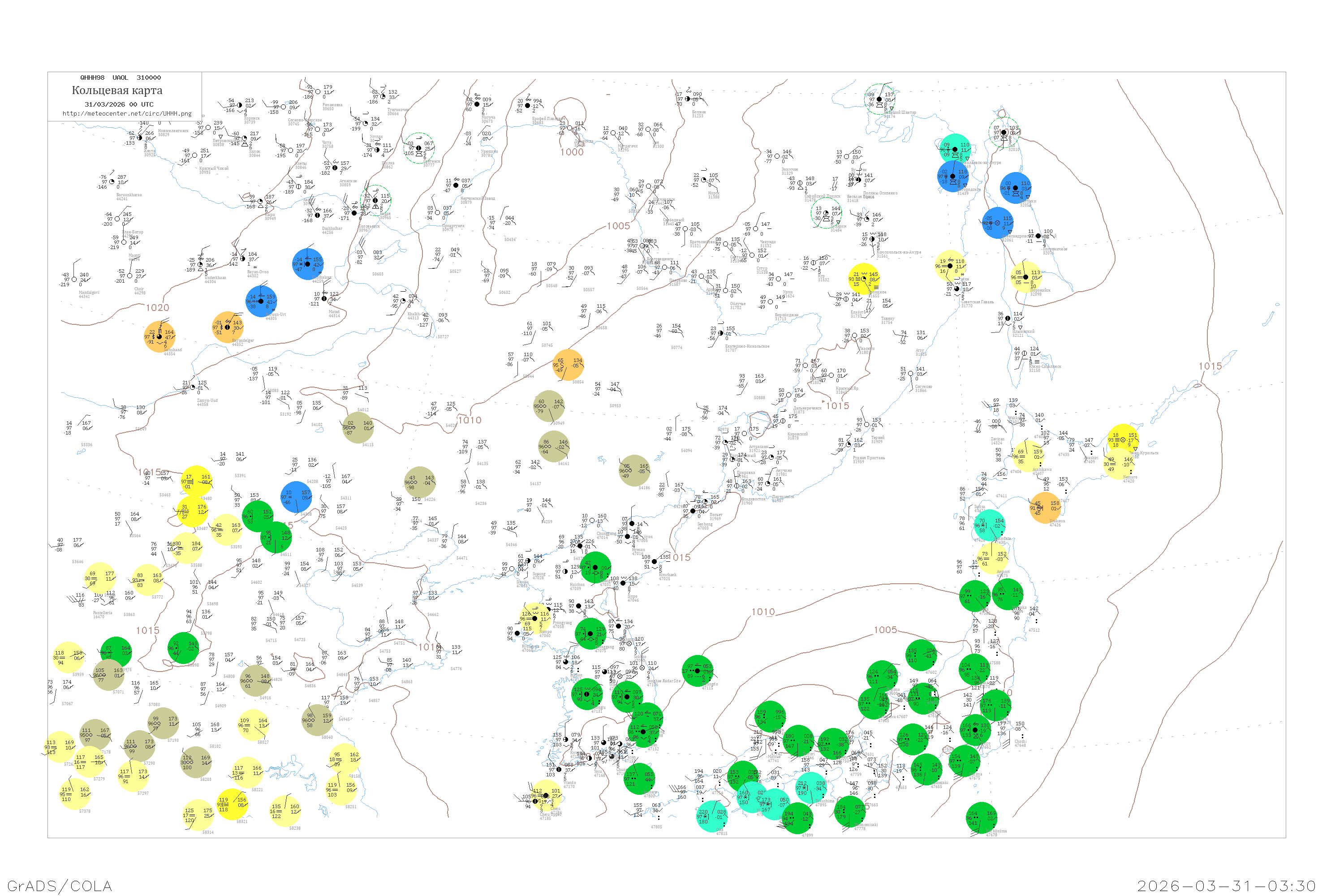Click the GrADS/COLA footer text

(60, 886)
